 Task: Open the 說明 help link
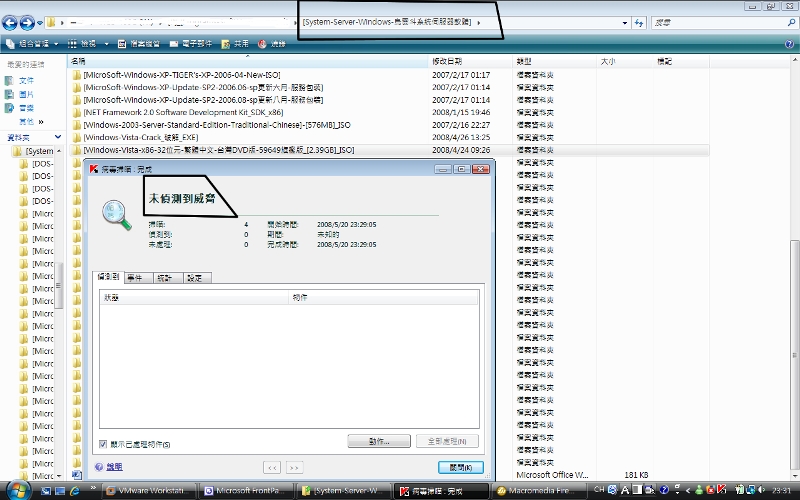click(114, 467)
